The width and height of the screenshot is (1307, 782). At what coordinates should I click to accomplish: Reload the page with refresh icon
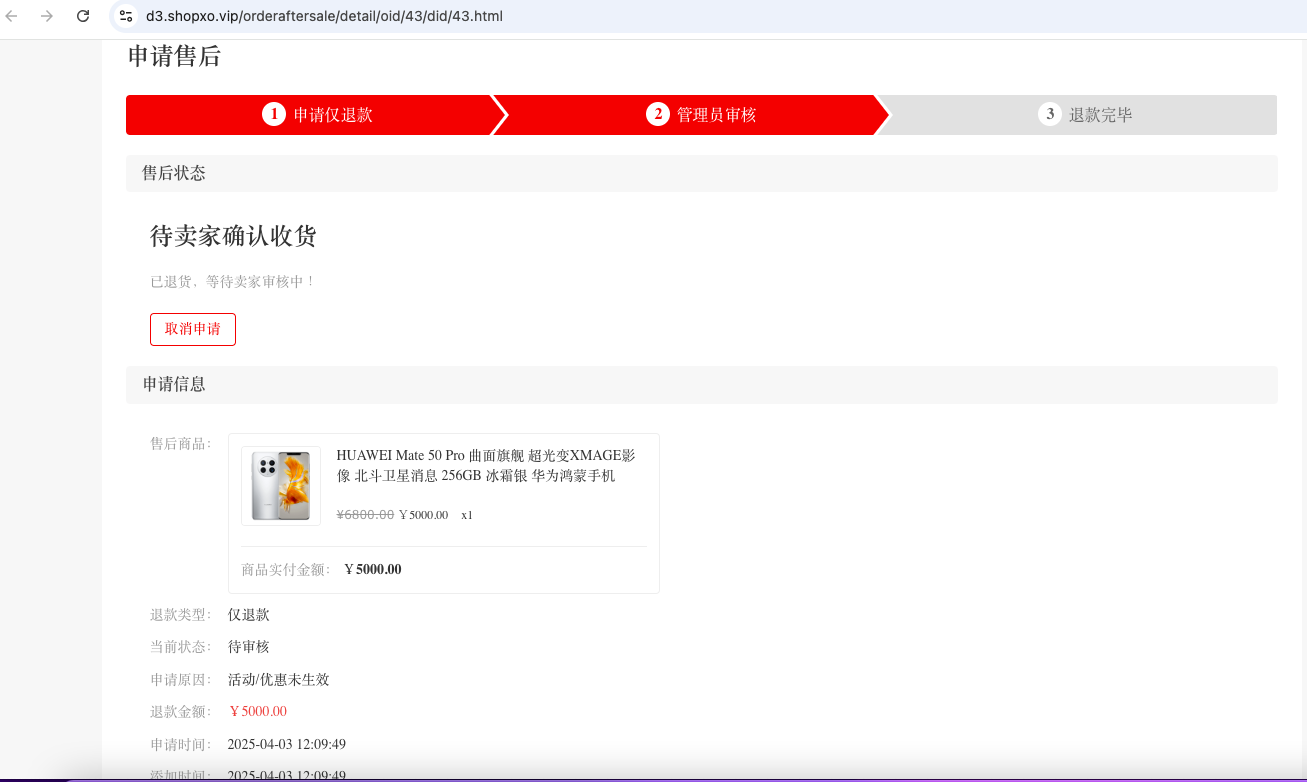tap(83, 16)
